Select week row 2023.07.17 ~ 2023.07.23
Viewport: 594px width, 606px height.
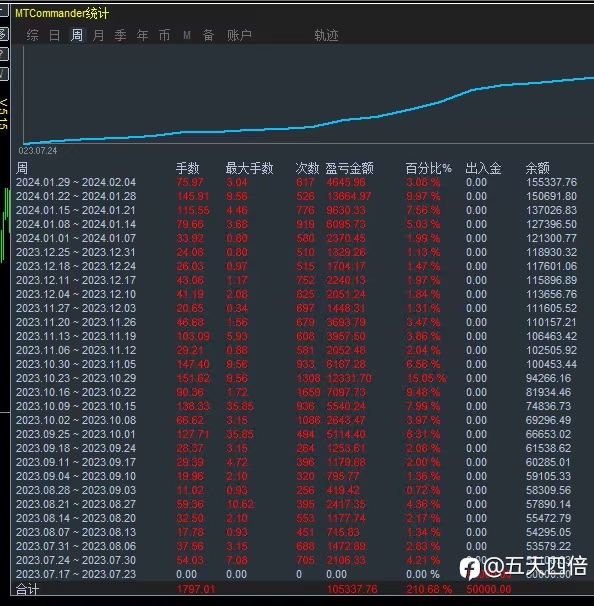pyautogui.click(x=296, y=574)
